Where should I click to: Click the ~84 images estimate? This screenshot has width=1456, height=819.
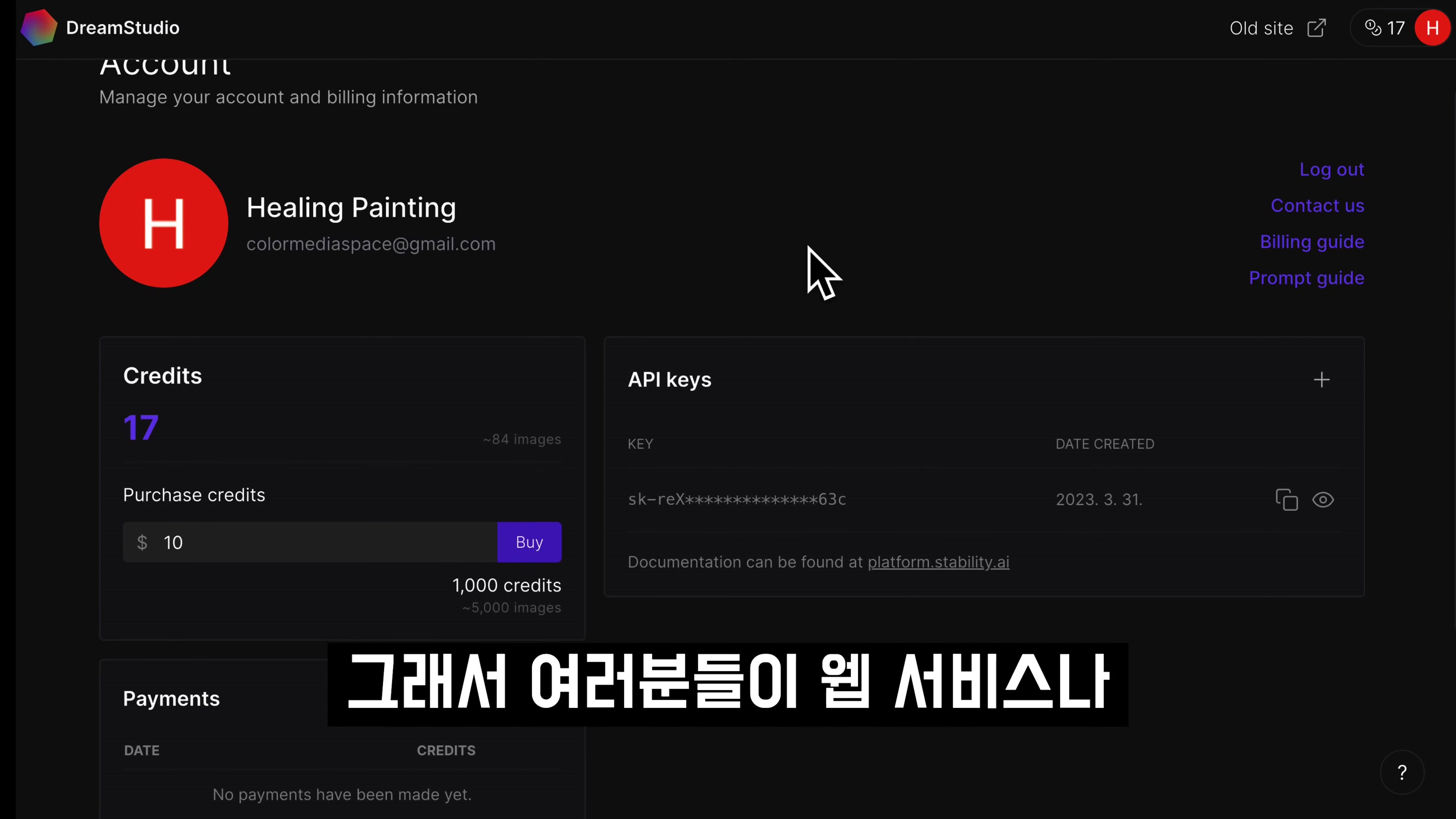tap(522, 439)
